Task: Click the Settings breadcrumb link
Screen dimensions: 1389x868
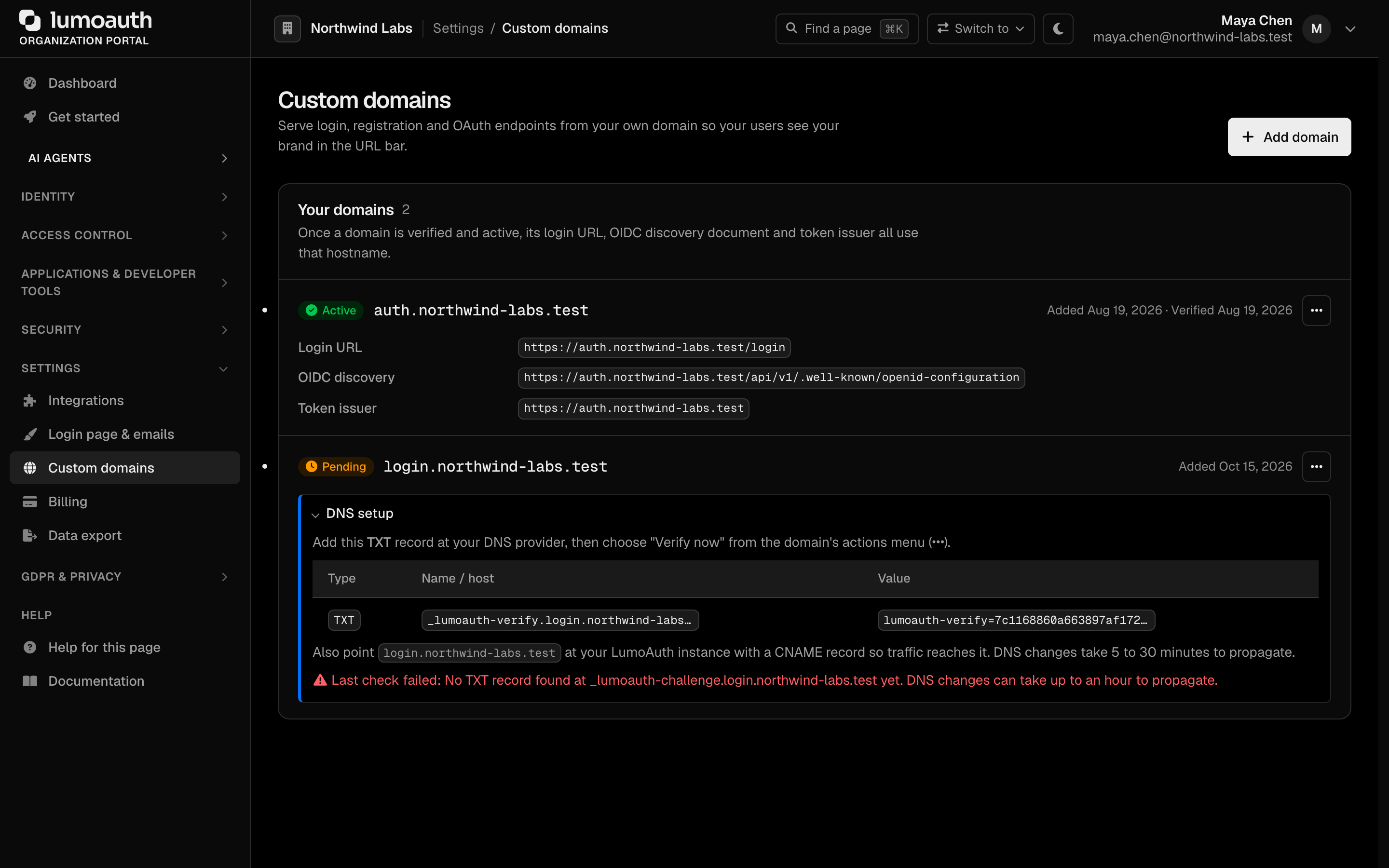Action: (458, 28)
